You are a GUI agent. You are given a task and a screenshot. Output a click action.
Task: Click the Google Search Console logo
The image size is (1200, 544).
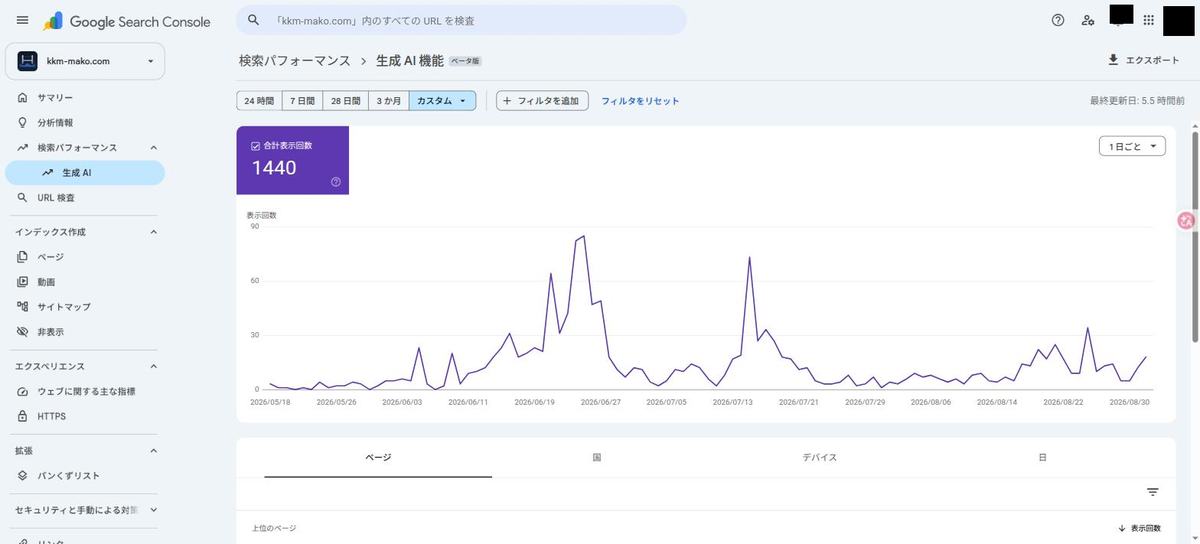(127, 21)
